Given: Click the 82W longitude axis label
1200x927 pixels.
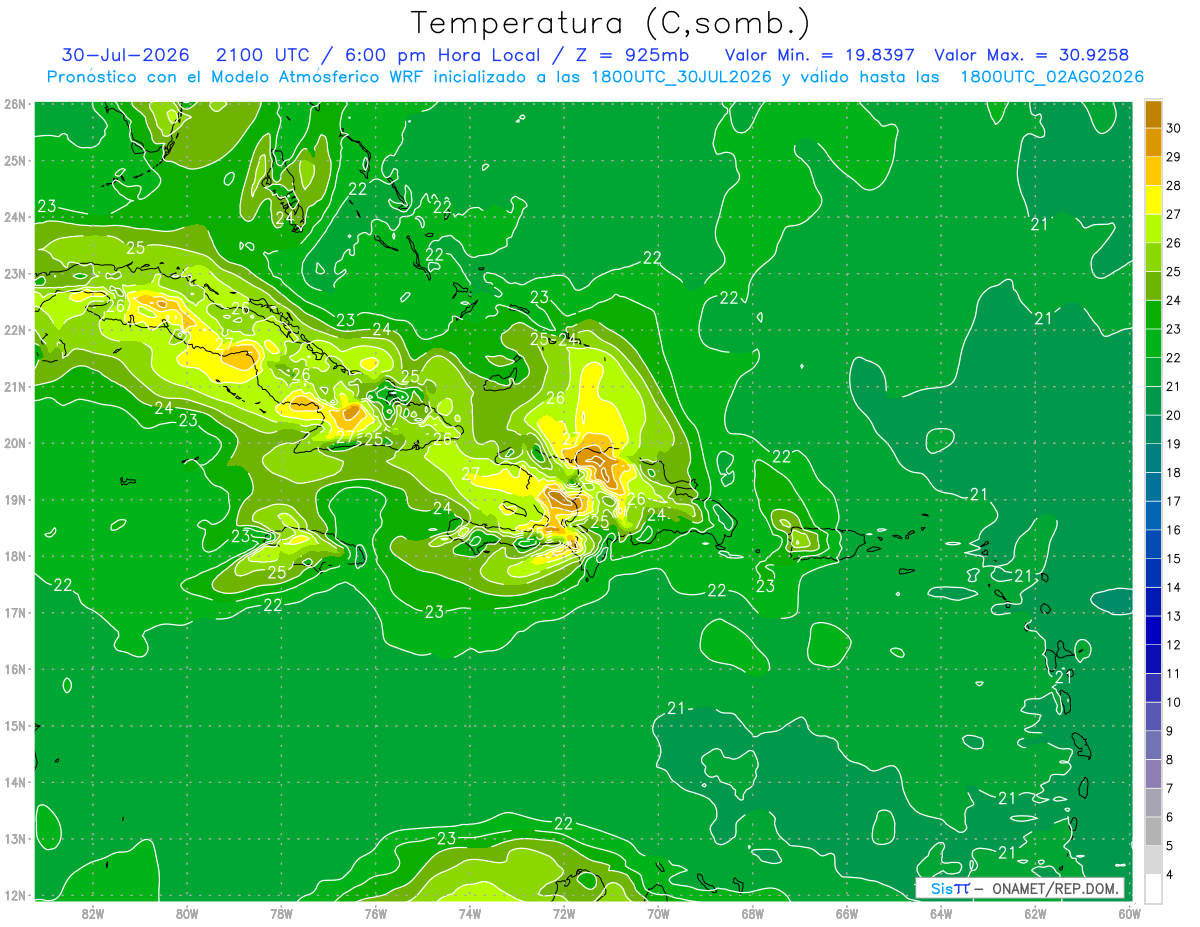Looking at the screenshot, I should click(93, 913).
